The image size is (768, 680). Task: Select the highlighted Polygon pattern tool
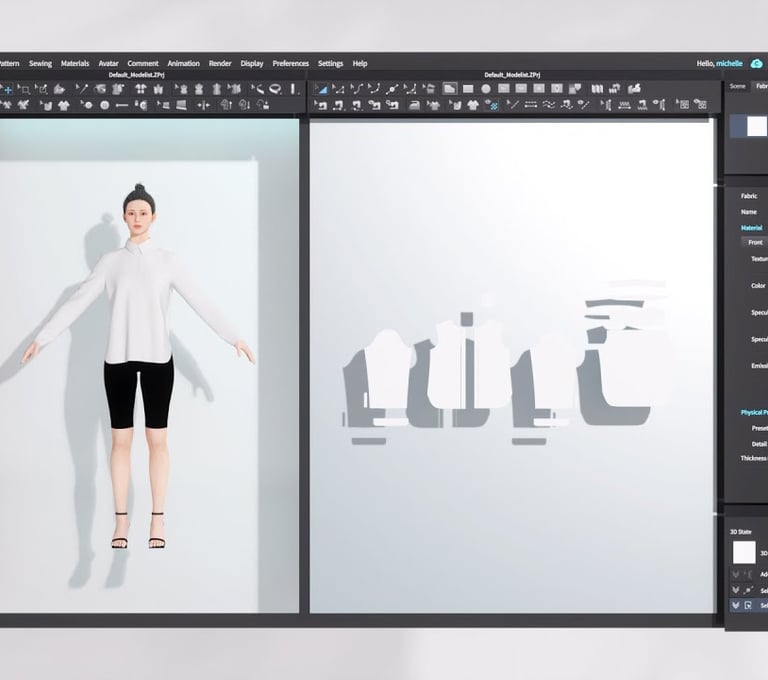(450, 89)
